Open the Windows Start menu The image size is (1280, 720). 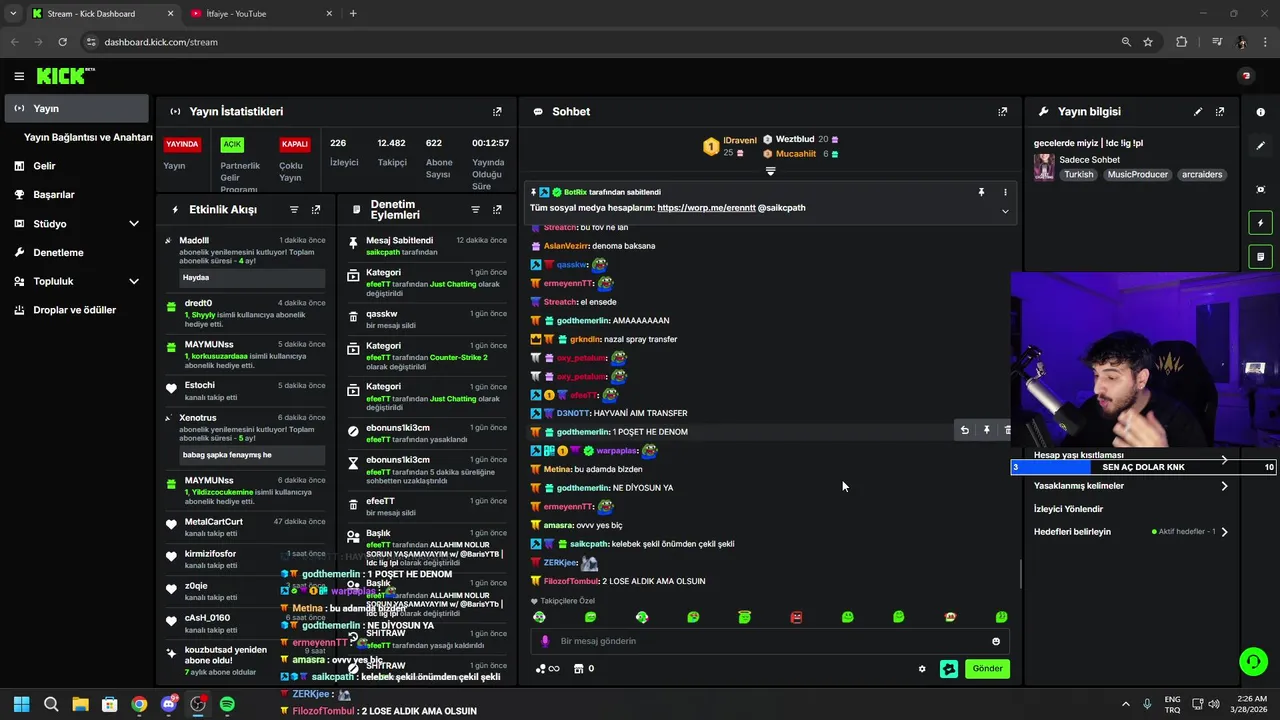[22, 704]
